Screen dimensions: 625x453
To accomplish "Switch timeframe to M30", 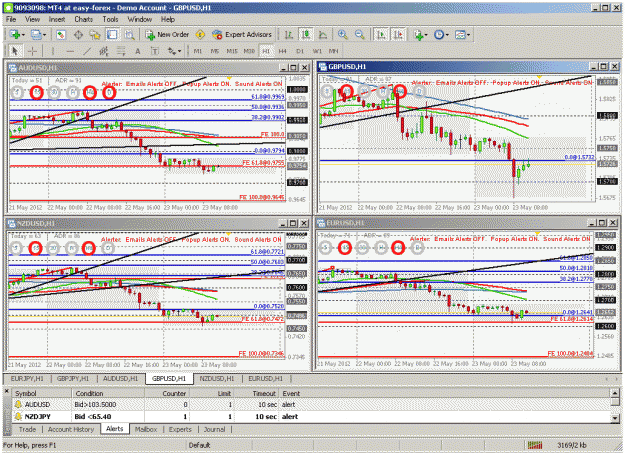I will [x=249, y=51].
